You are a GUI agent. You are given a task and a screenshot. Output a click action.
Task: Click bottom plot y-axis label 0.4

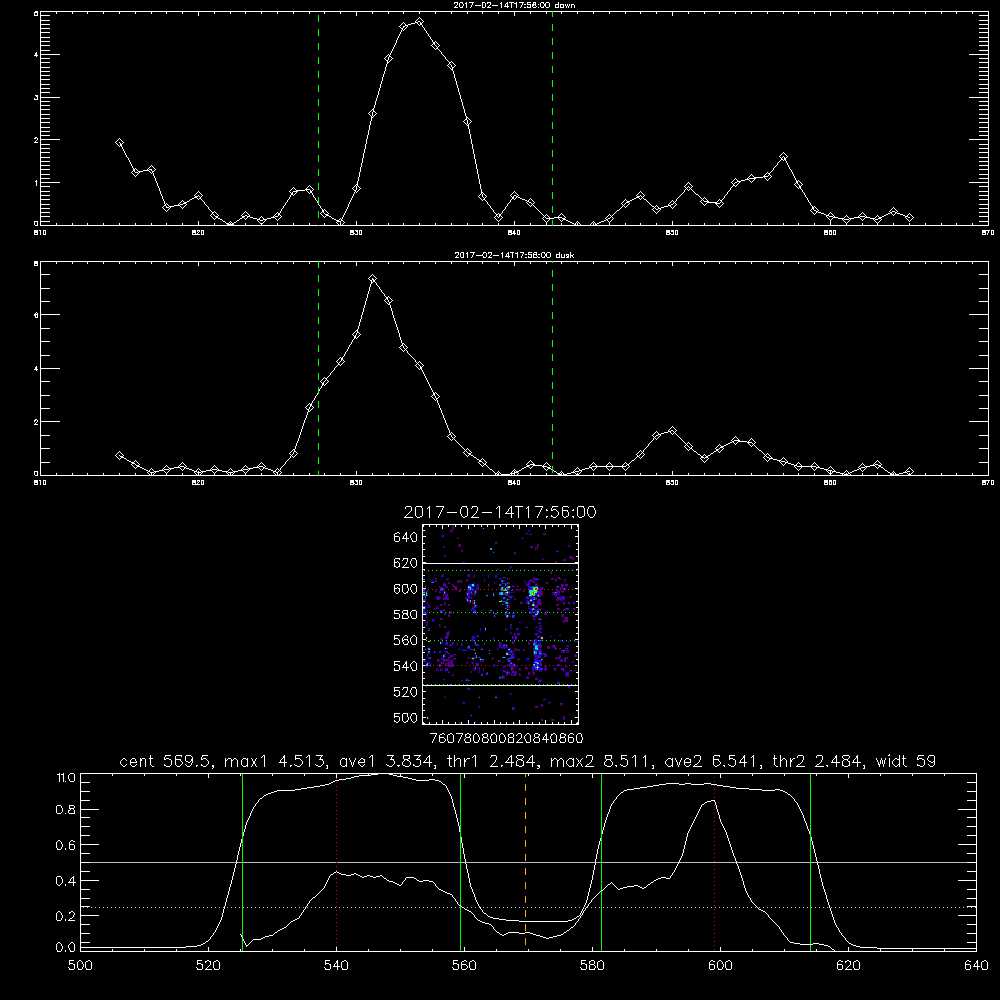coord(66,881)
